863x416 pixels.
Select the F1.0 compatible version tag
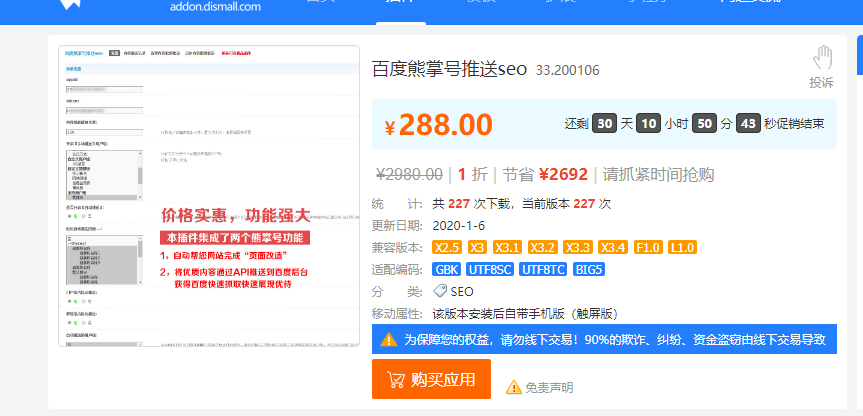(x=647, y=247)
